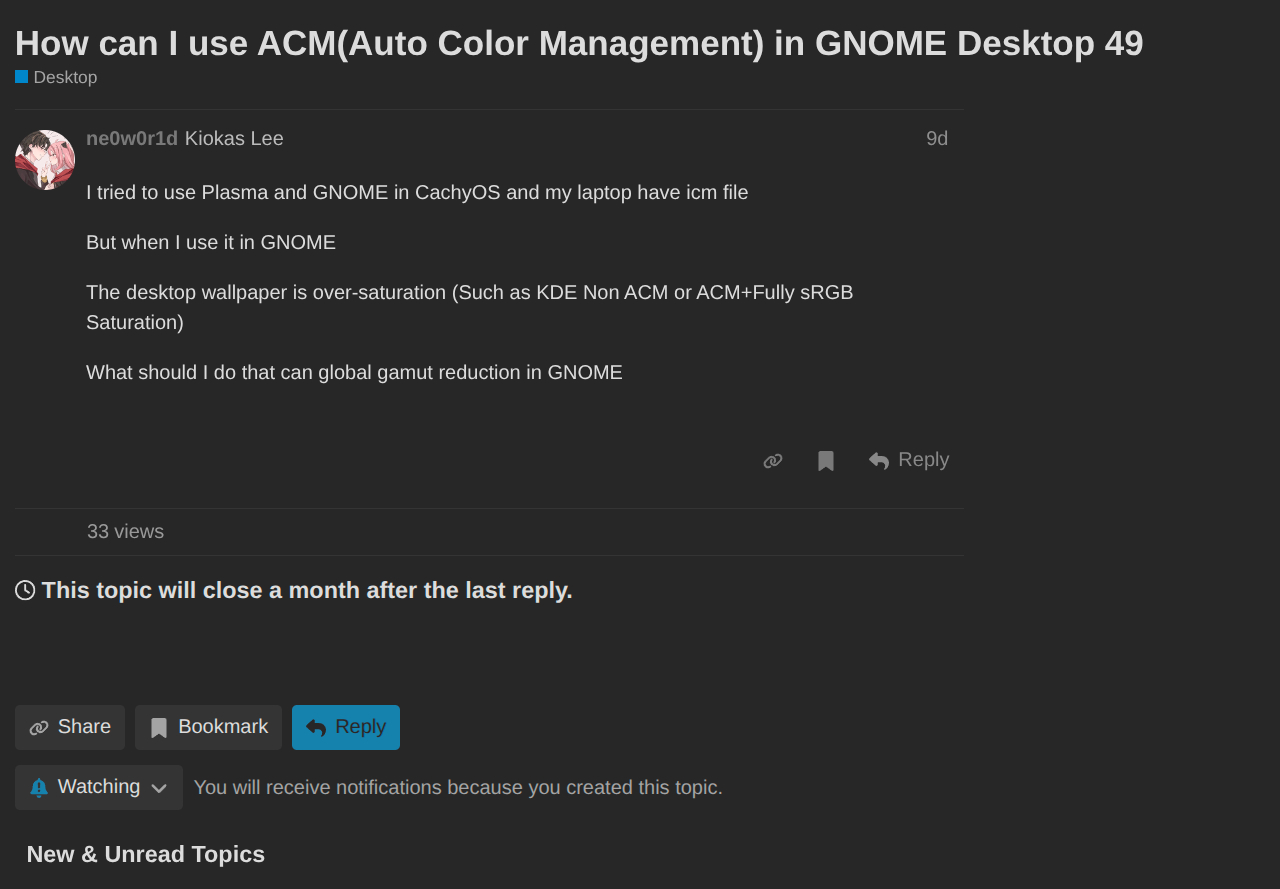Click the New & Unread Topics heading

(146, 855)
